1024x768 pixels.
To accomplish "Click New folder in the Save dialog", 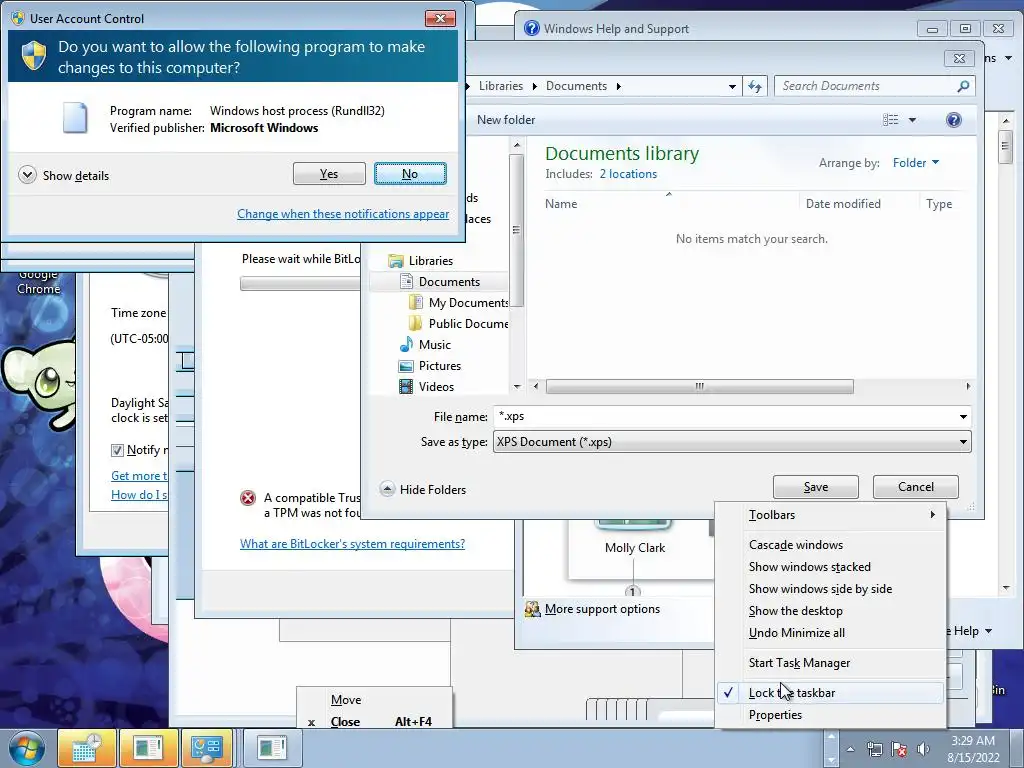I will [x=505, y=120].
